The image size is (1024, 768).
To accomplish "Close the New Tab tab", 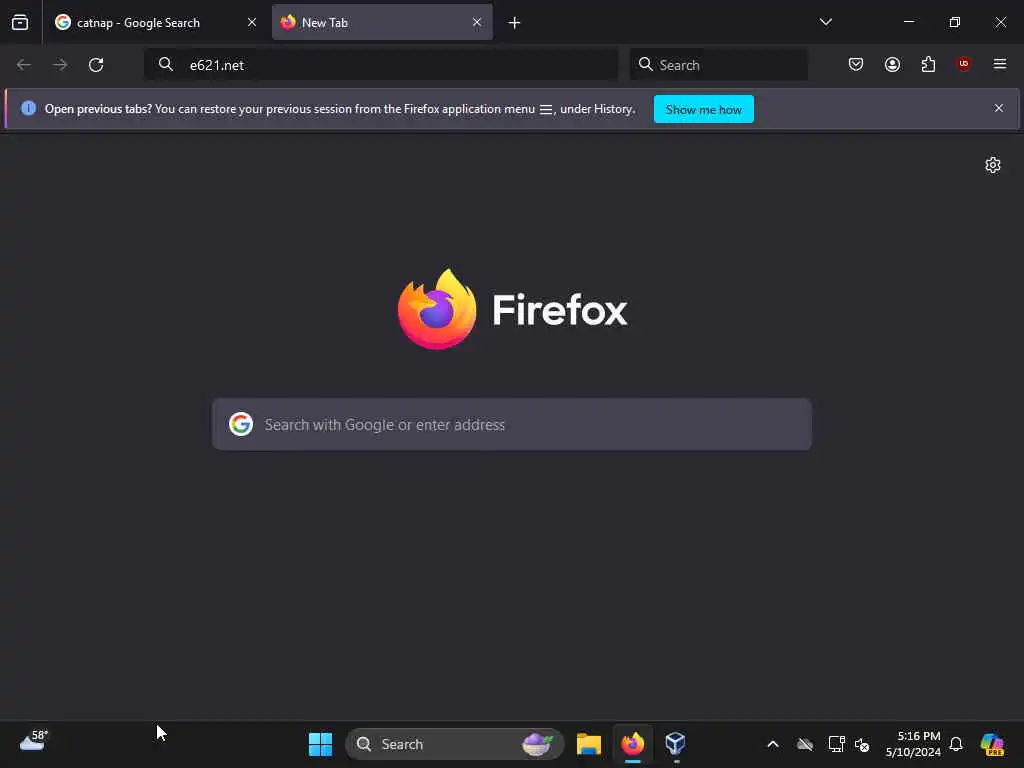I will point(477,22).
